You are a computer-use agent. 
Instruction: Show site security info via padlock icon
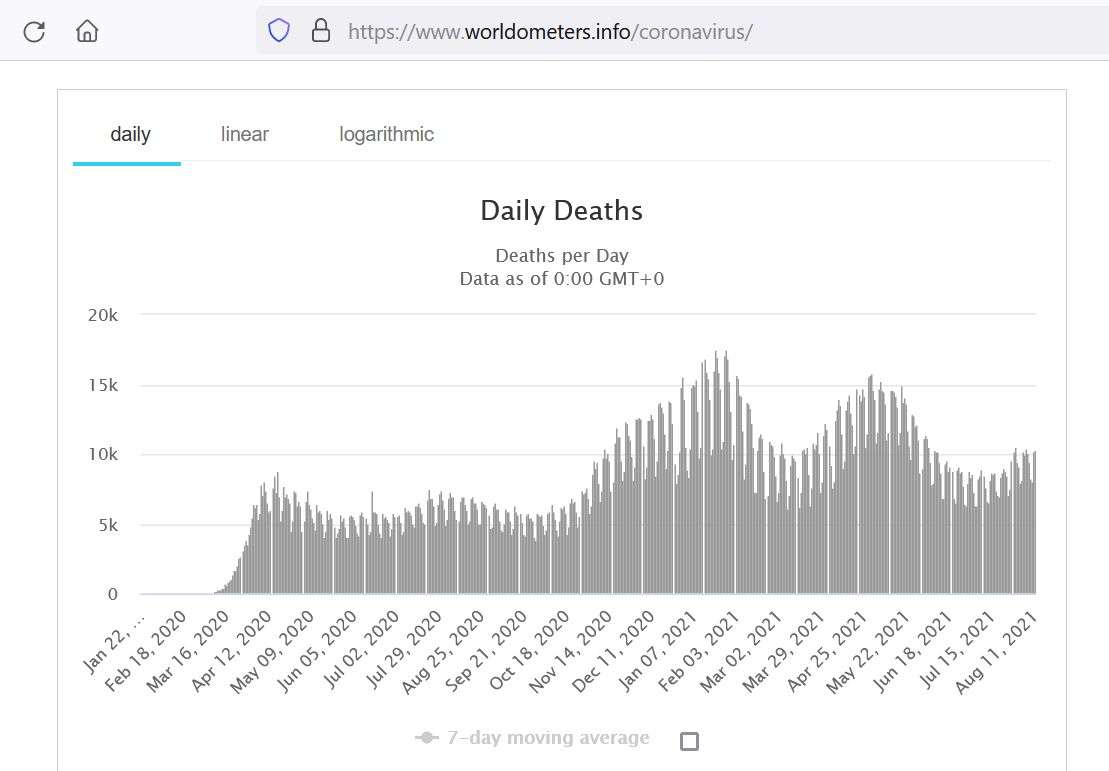(x=321, y=31)
